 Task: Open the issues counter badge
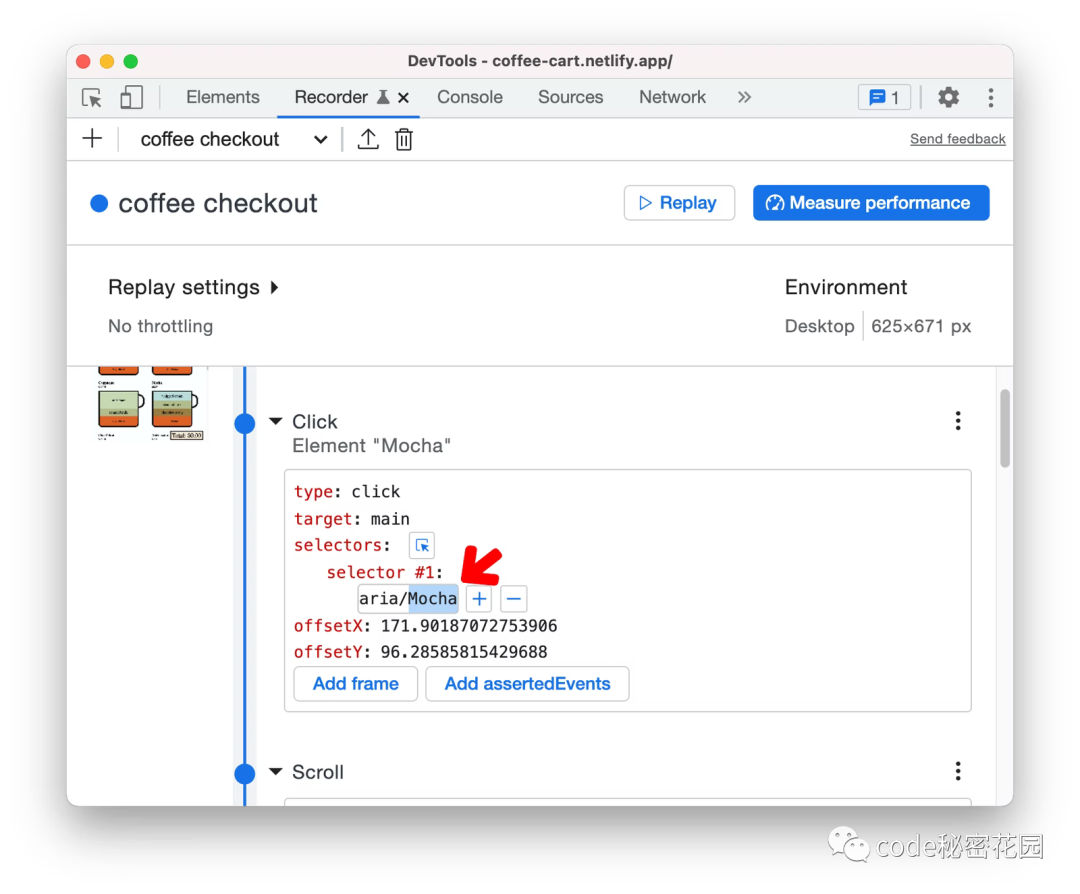(x=884, y=97)
